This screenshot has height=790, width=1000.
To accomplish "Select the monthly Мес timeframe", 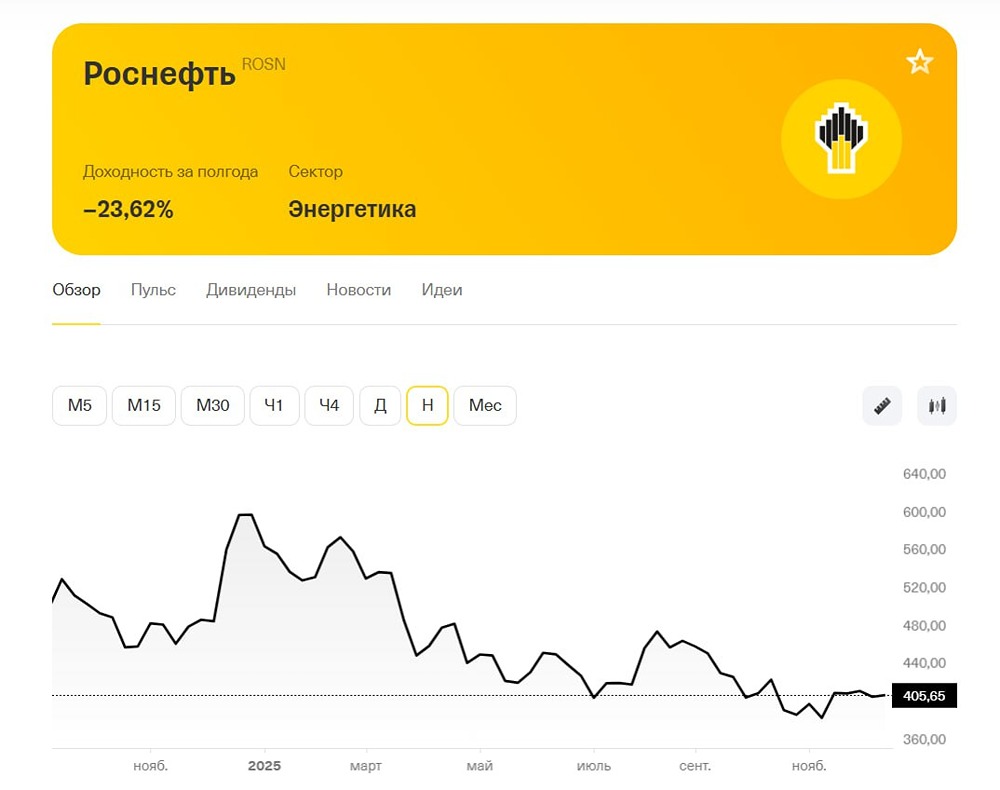I will [485, 405].
